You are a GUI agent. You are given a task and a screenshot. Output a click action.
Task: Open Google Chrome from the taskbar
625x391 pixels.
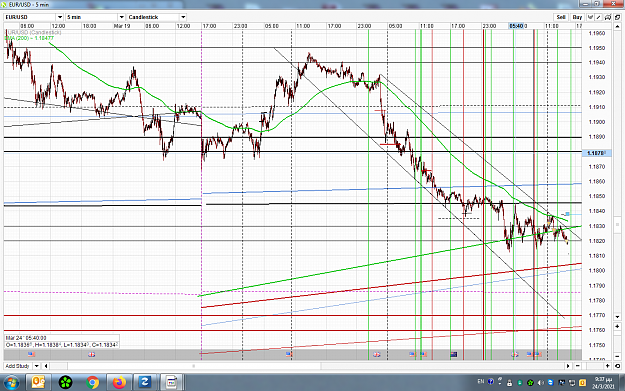[92, 383]
